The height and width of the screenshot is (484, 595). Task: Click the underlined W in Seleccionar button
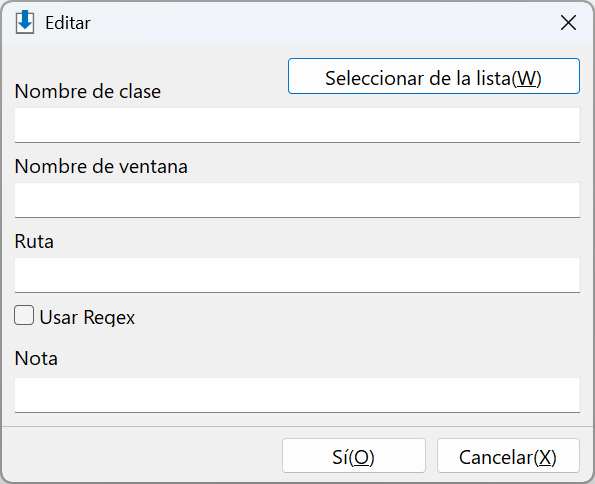click(x=526, y=78)
